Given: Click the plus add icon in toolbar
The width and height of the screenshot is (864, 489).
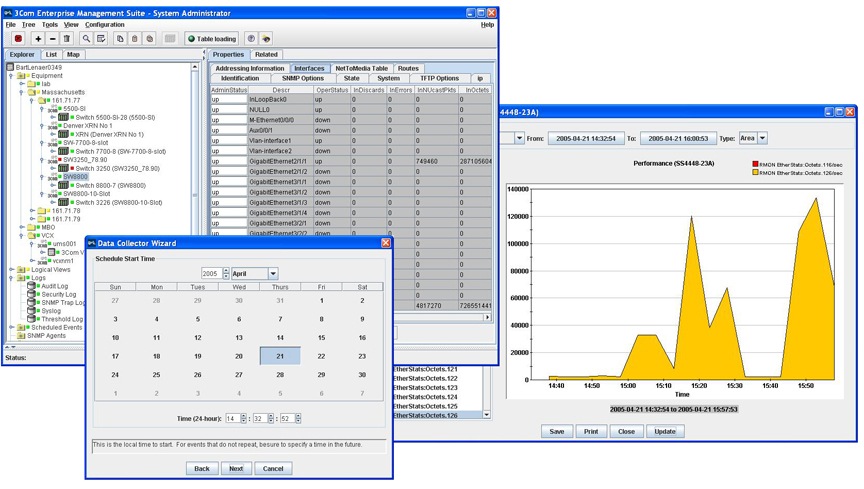Looking at the screenshot, I should 38,39.
